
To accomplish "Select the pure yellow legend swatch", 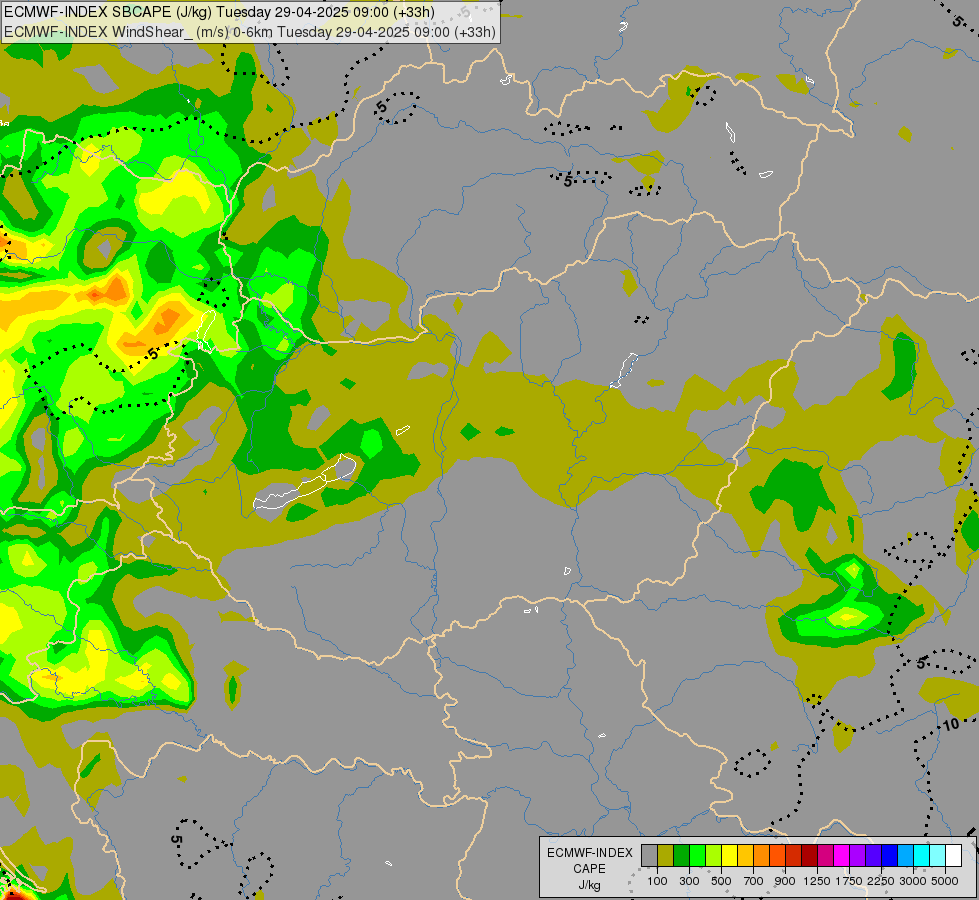I will (729, 856).
